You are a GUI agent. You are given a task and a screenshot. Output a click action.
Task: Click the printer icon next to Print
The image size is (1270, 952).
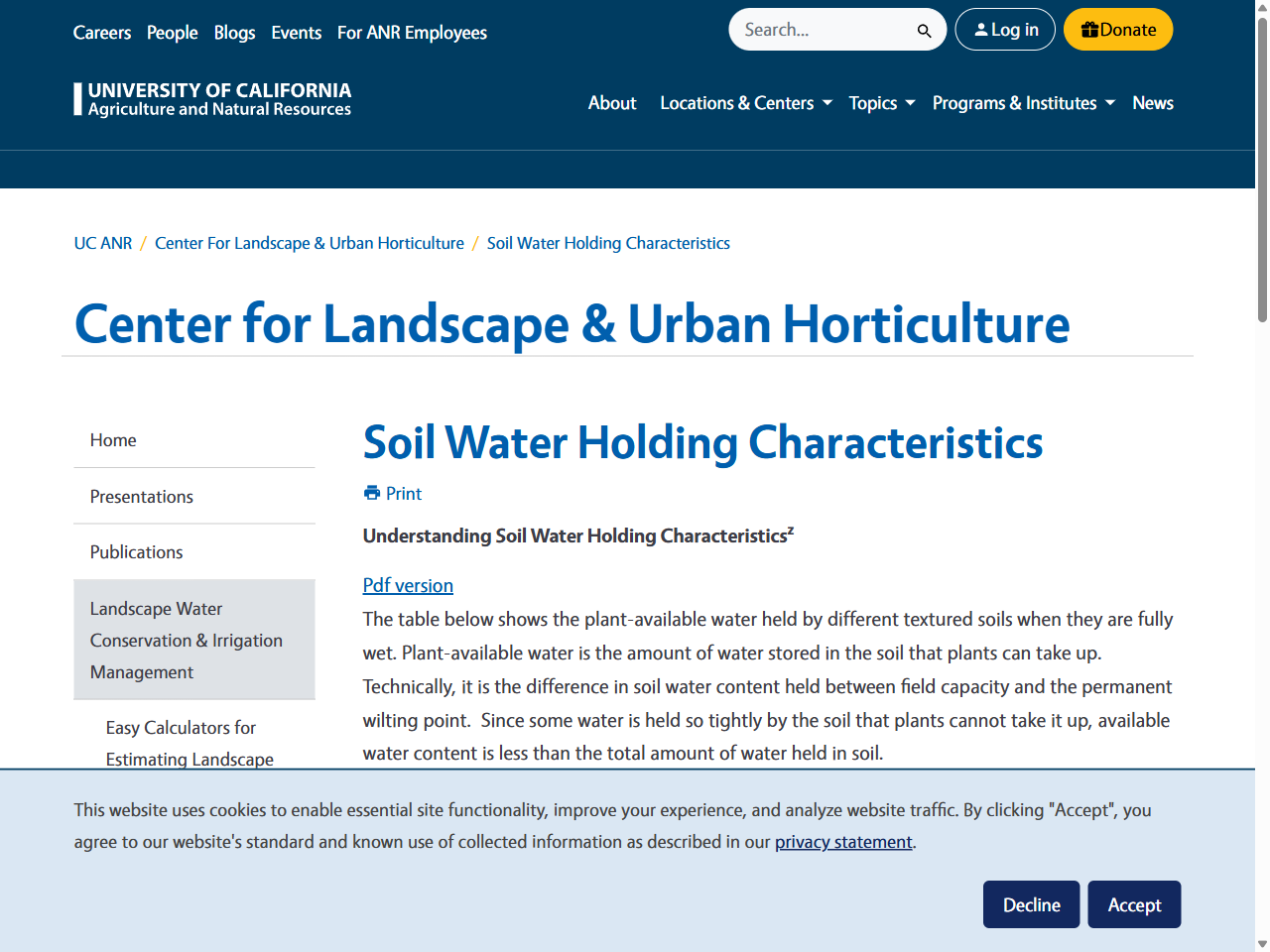click(371, 493)
